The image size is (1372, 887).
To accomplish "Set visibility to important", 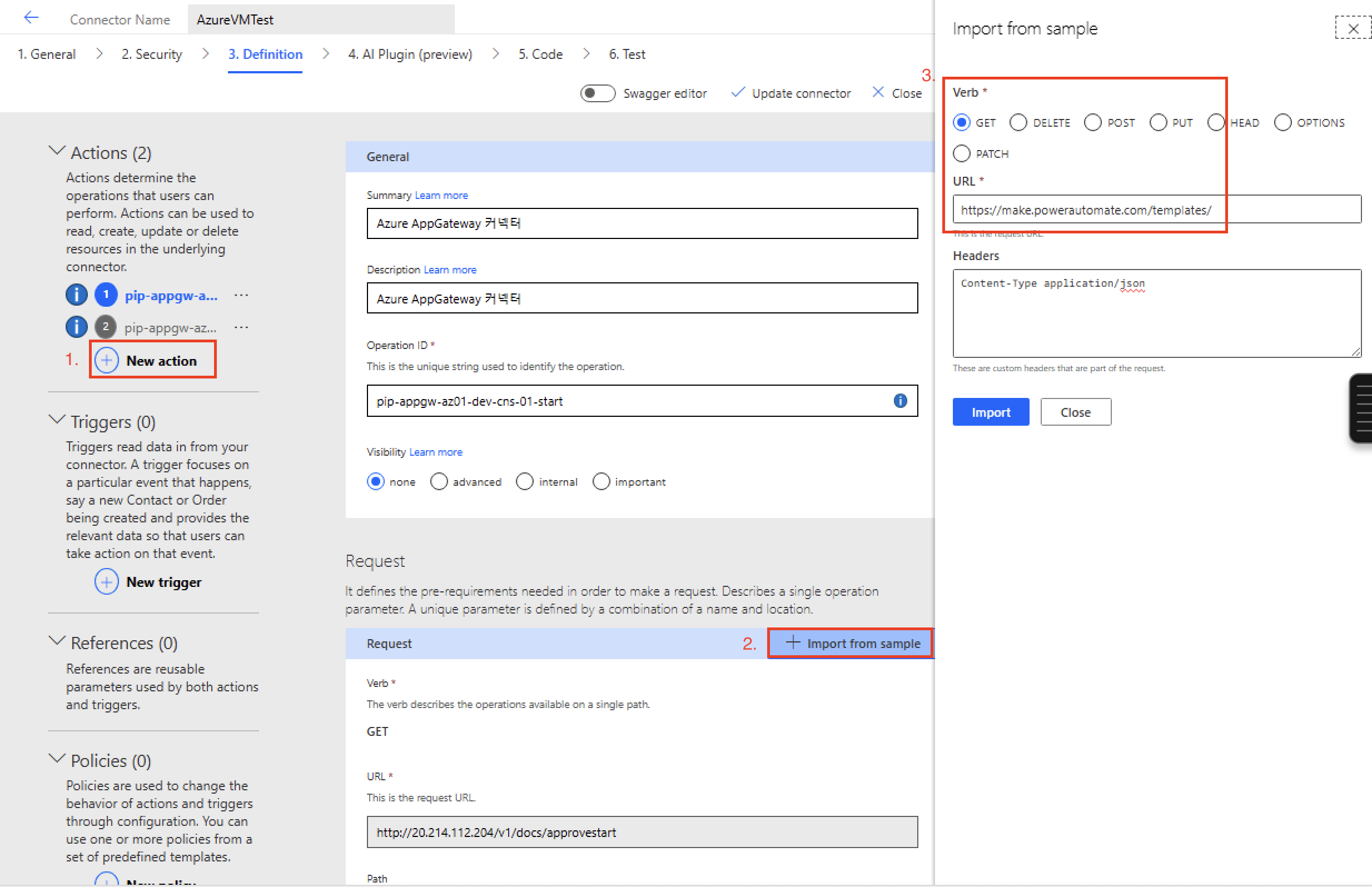I will pyautogui.click(x=602, y=481).
